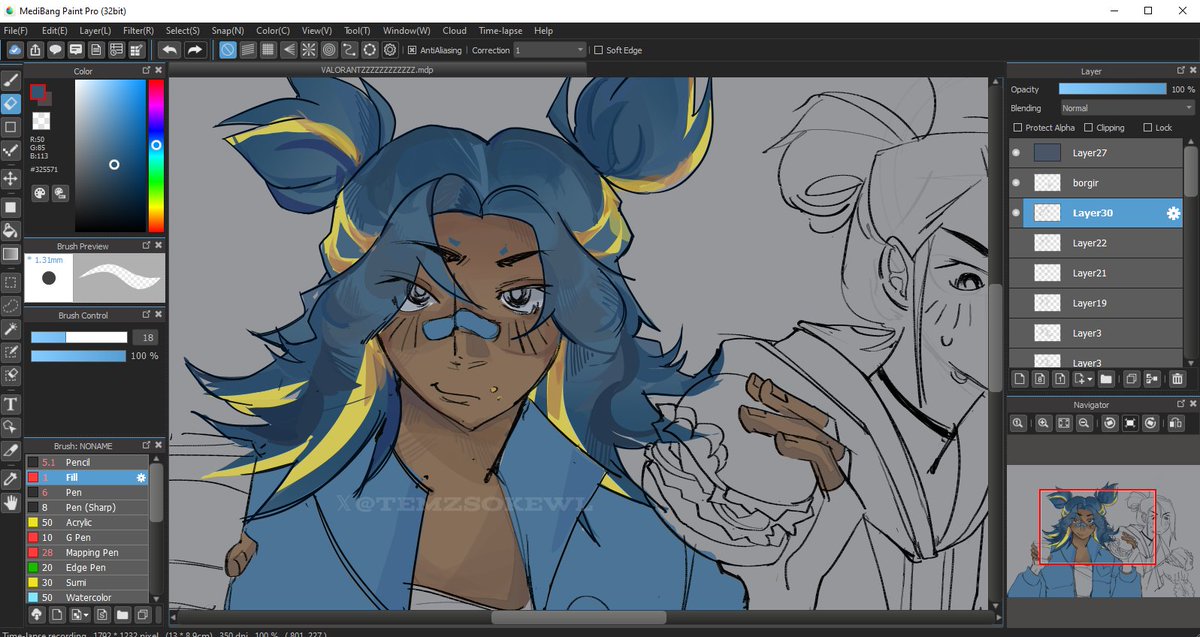
Task: Click the vertical hue color bar
Action: 156,156
